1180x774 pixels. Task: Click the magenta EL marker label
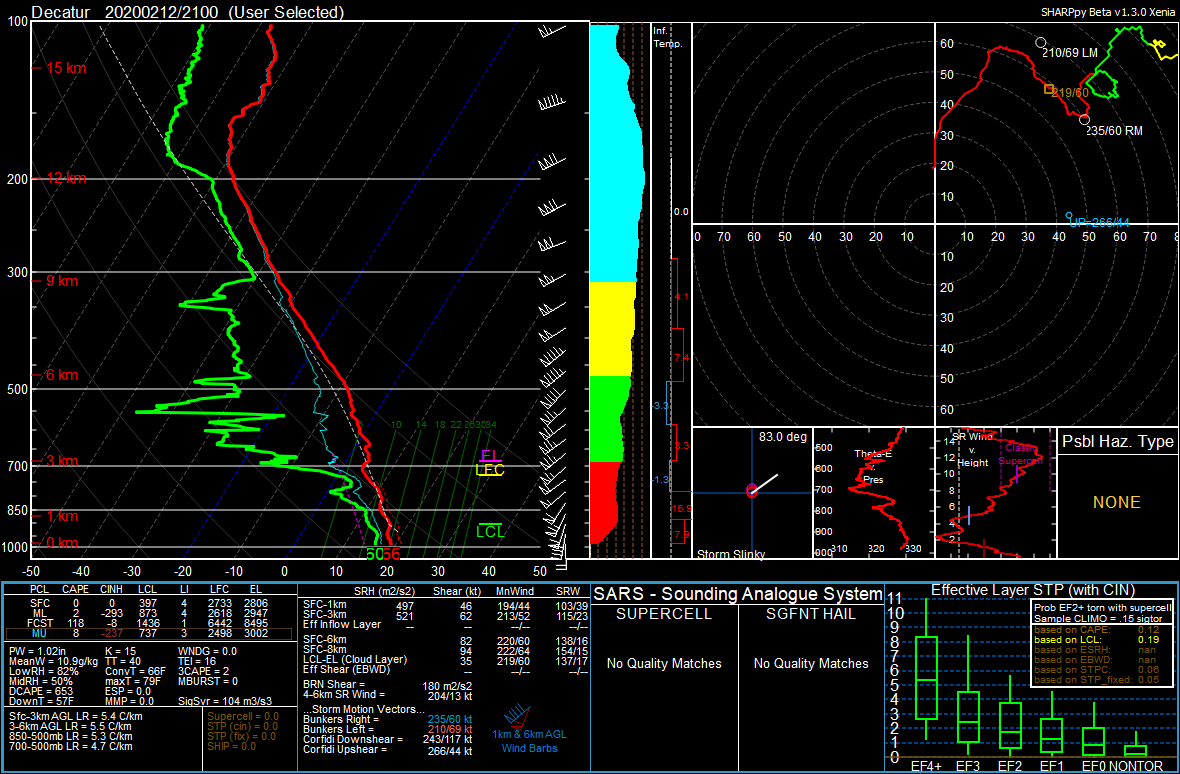(x=489, y=455)
